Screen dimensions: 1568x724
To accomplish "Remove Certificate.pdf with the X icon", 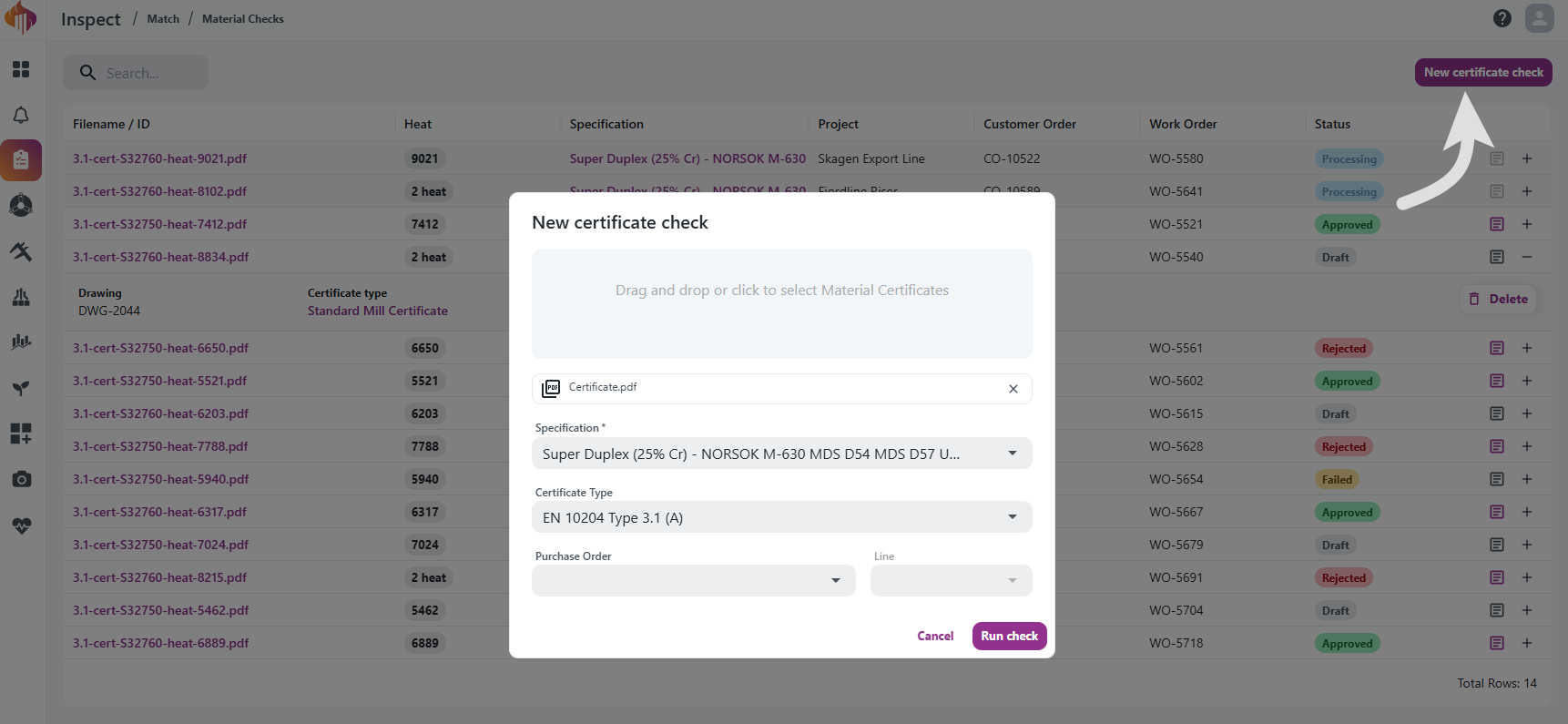I will coord(1013,389).
